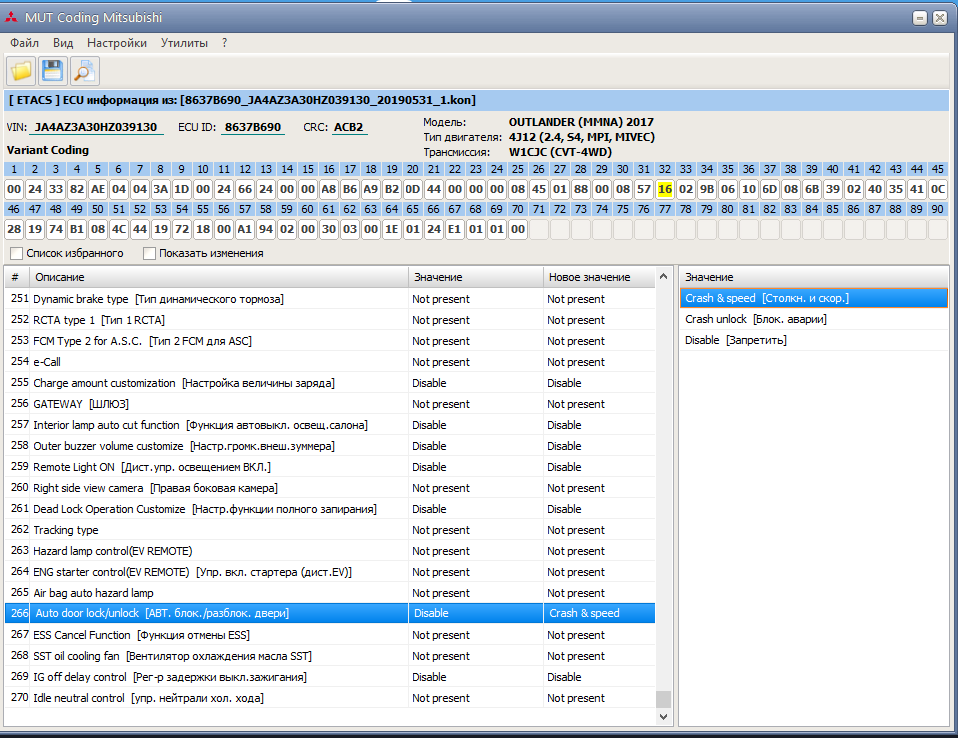The width and height of the screenshot is (958, 738).
Task: Select row 257 Interior lamp auto cut function
Action: (330, 425)
